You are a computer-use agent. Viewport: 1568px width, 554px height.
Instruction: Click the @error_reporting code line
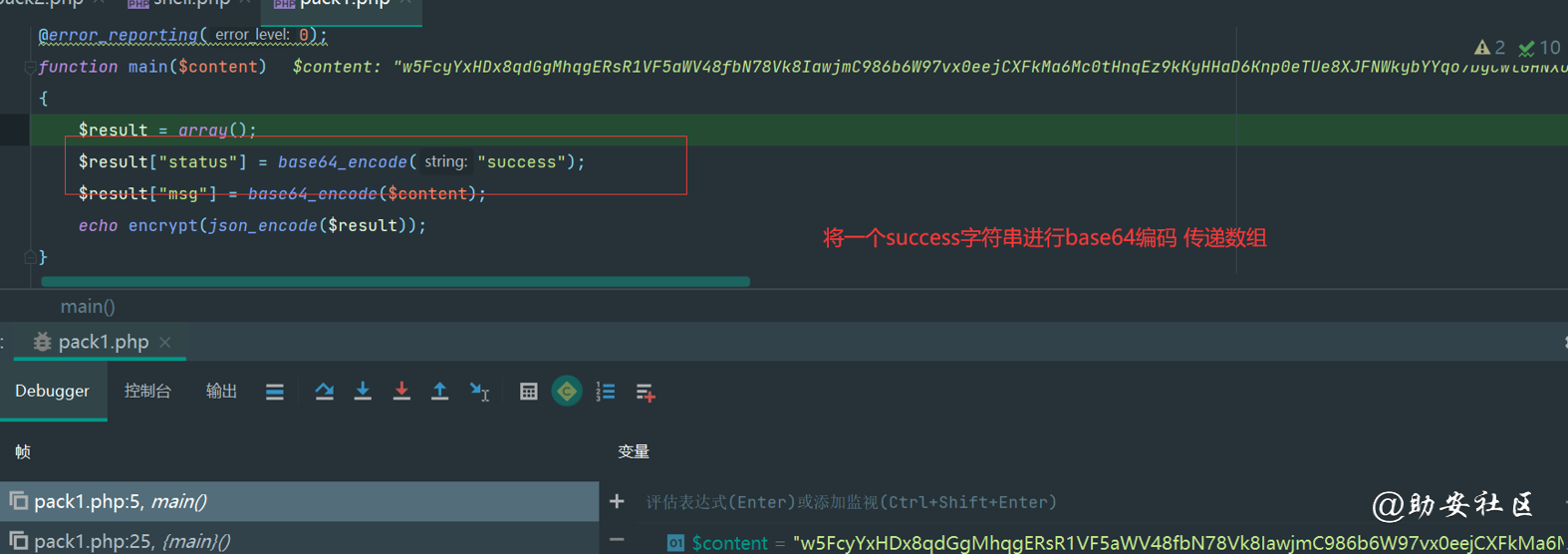(x=182, y=35)
